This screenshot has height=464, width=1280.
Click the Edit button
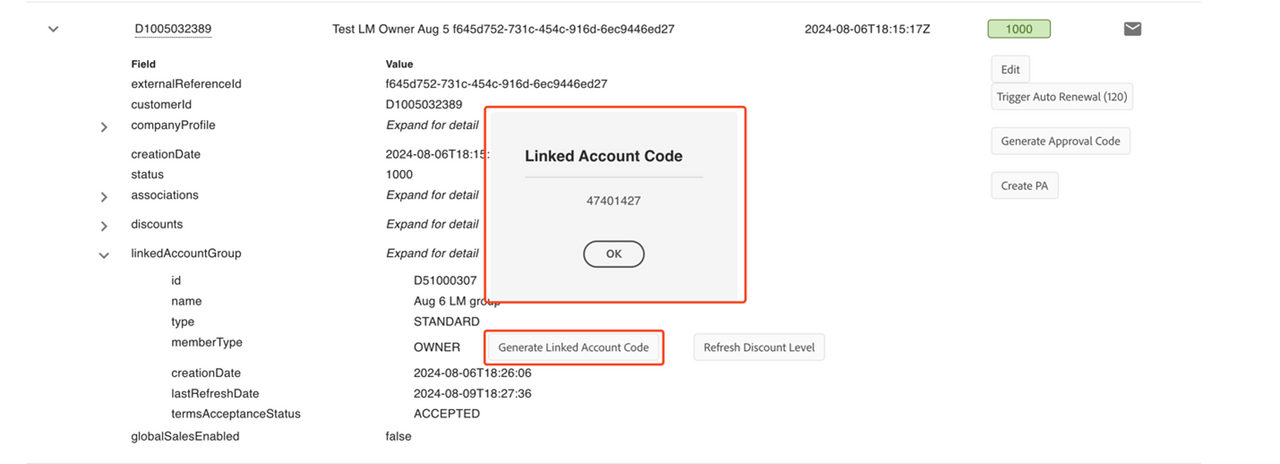pyautogui.click(x=1010, y=69)
